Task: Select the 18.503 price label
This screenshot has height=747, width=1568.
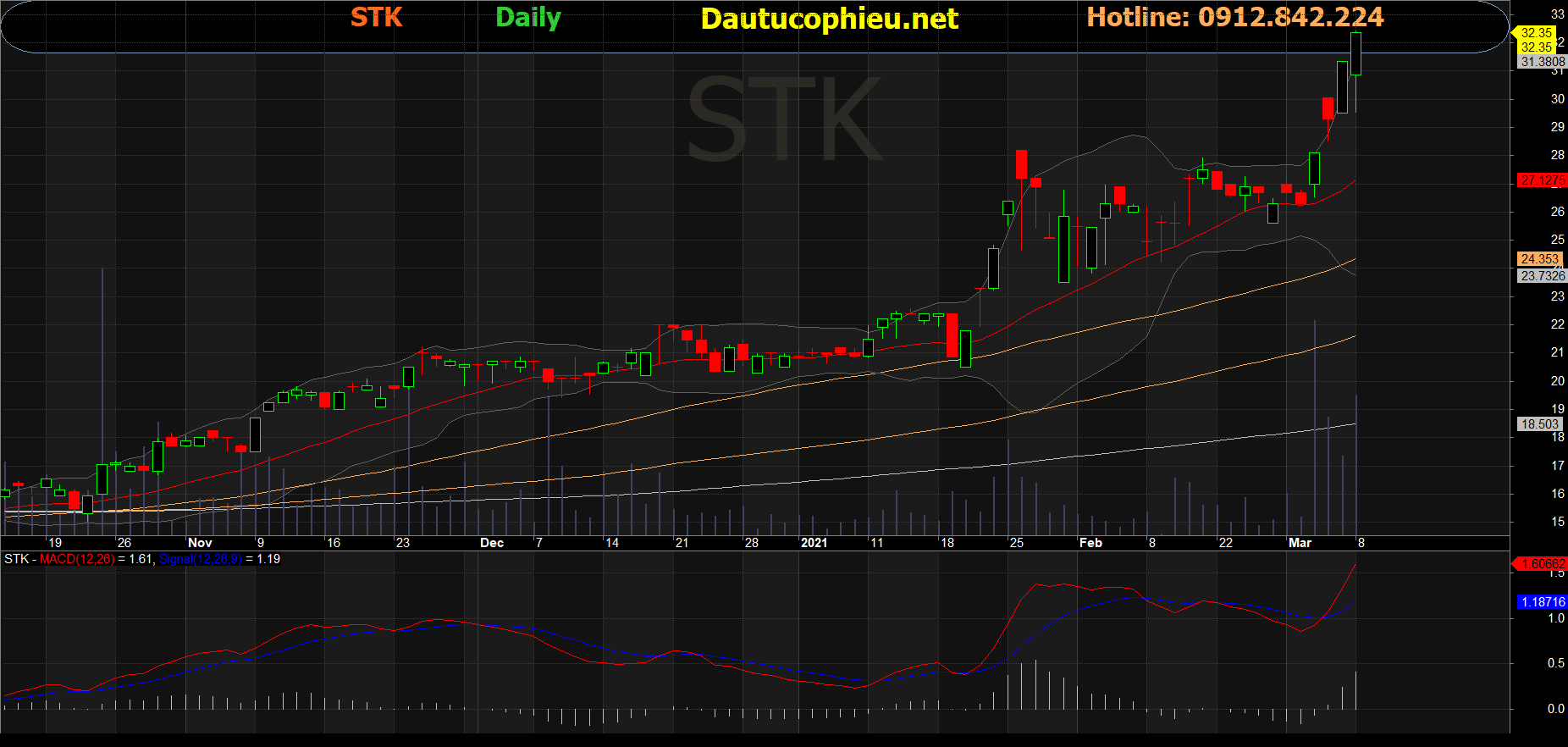Action: coord(1539,424)
